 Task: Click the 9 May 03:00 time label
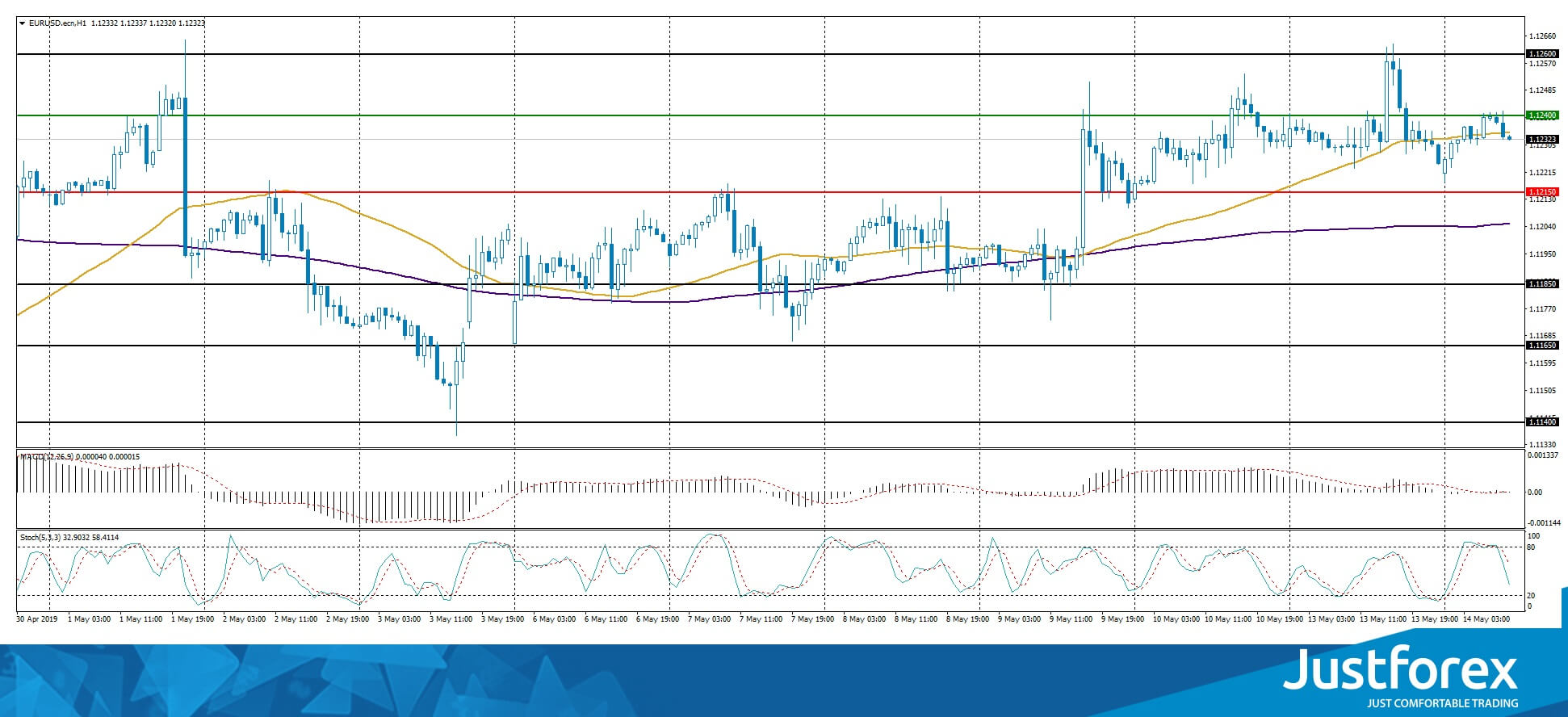(x=1021, y=619)
